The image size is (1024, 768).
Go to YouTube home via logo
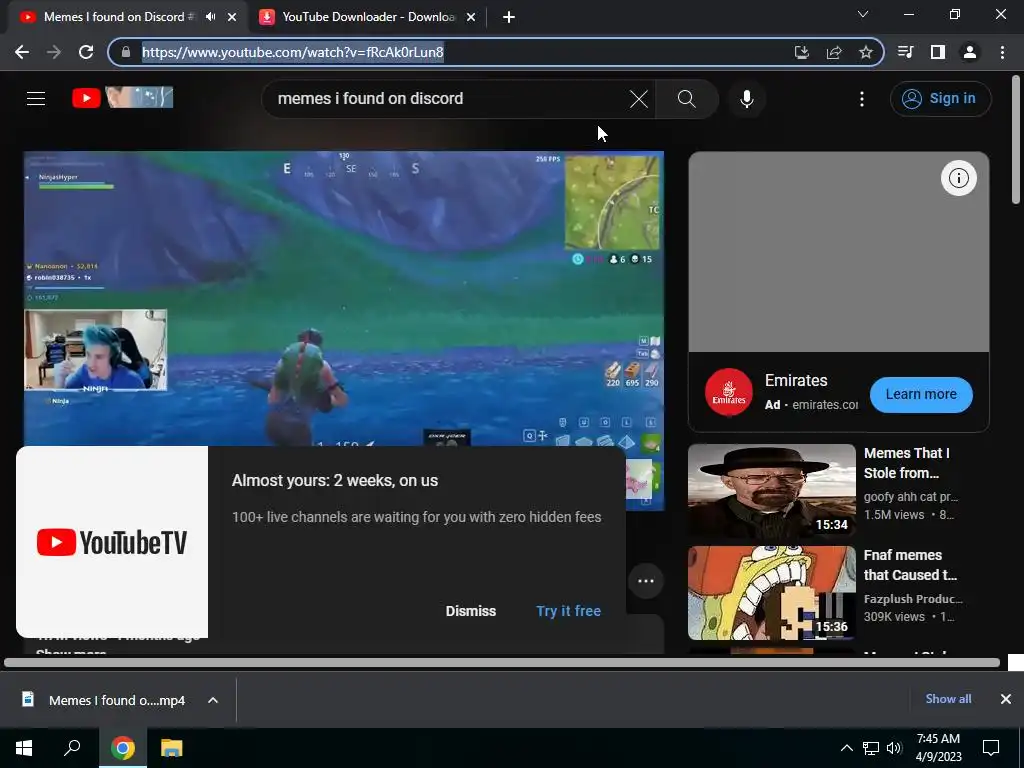(122, 98)
